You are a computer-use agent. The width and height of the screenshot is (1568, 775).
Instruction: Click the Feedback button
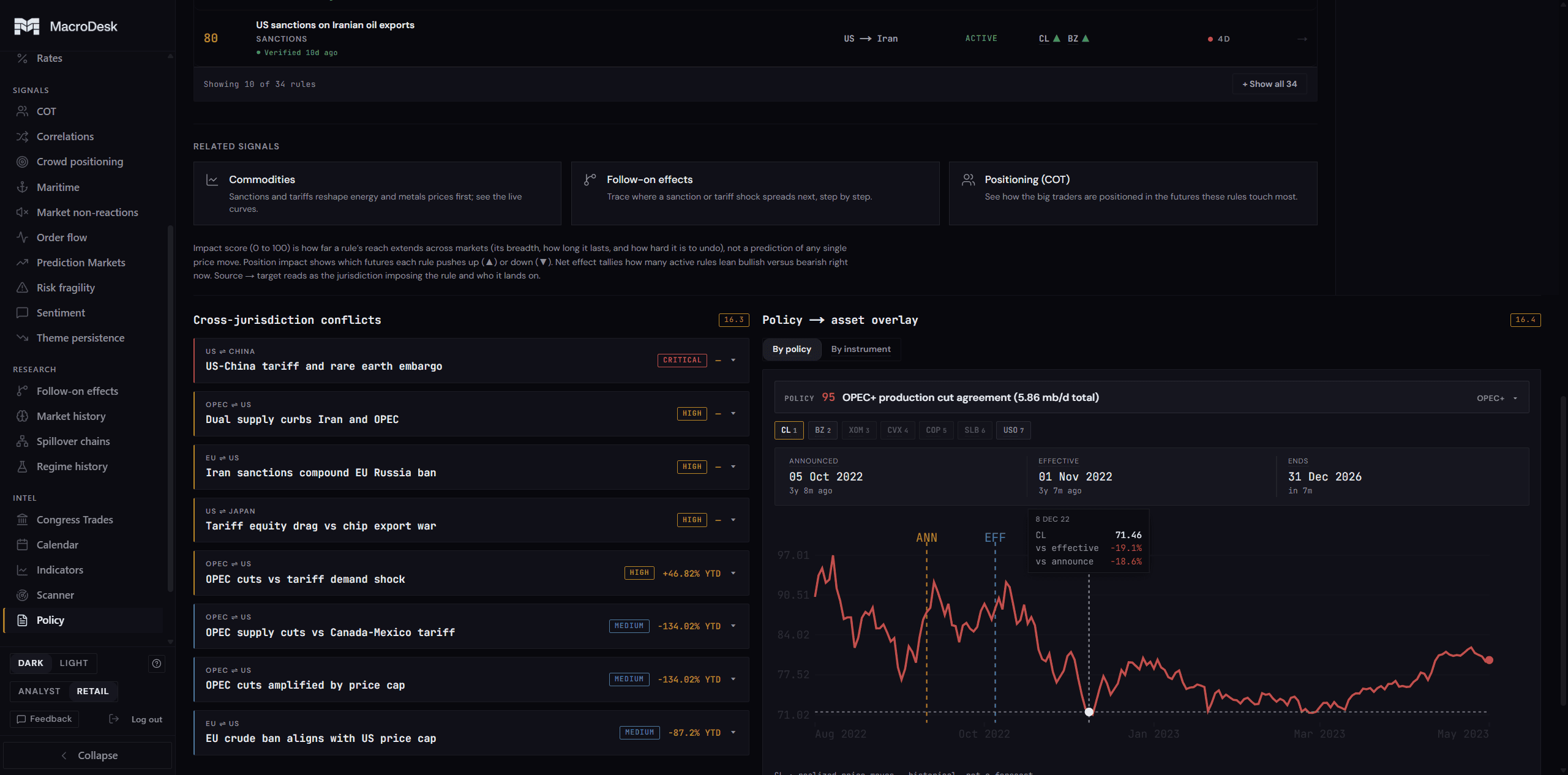[44, 719]
